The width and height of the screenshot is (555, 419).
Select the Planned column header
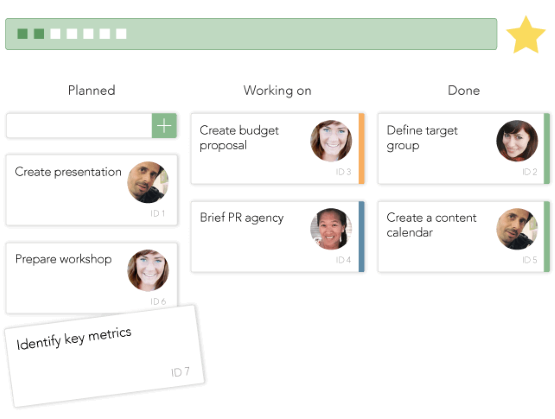92,90
